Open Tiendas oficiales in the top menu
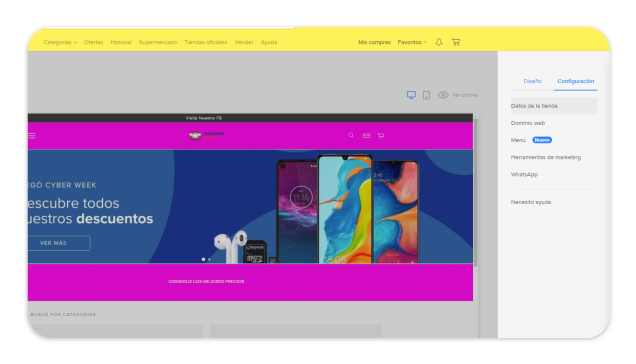 point(206,42)
